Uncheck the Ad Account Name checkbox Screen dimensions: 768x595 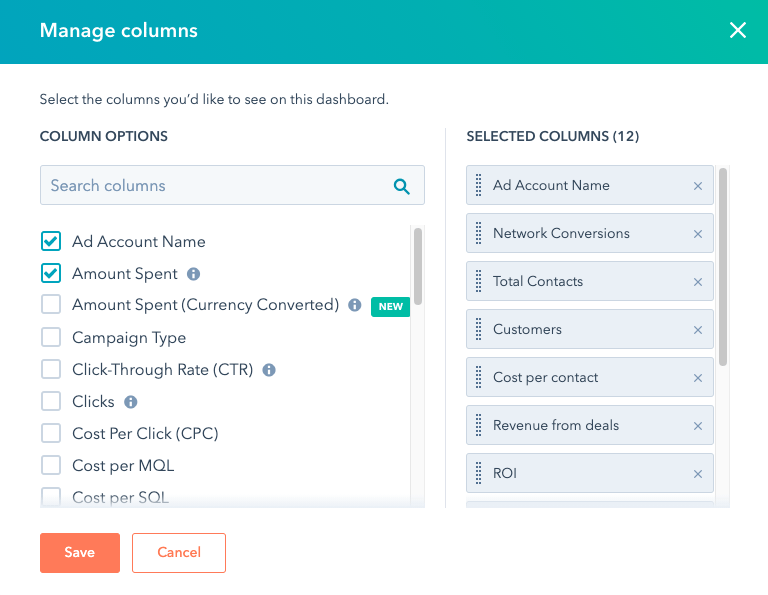51,242
